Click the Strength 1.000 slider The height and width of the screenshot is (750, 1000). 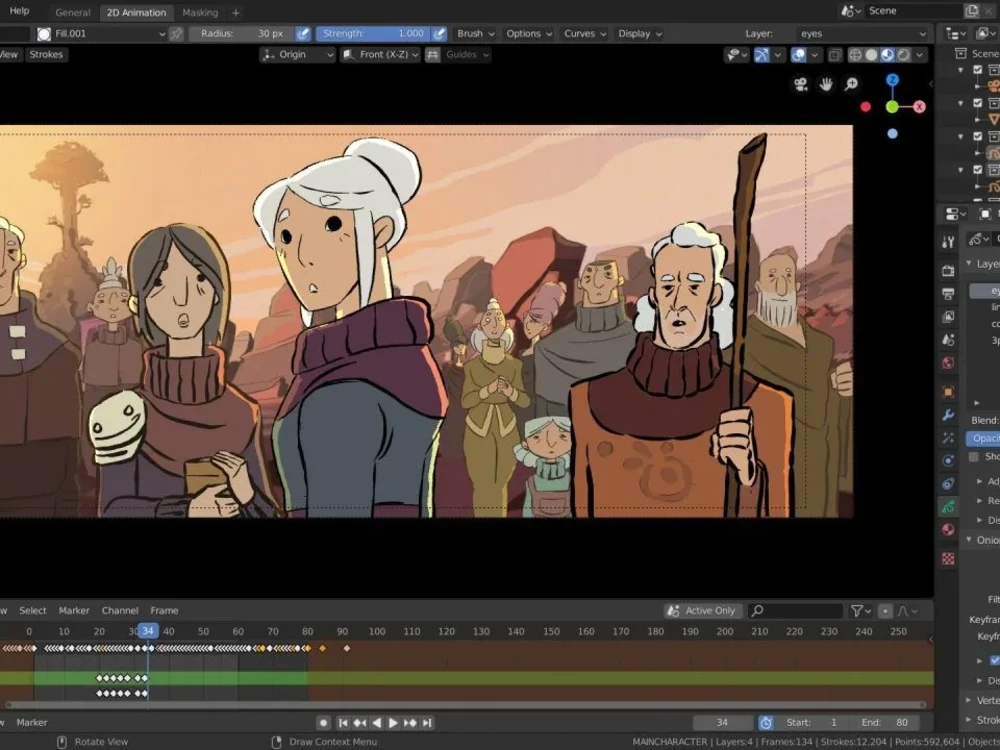point(373,34)
